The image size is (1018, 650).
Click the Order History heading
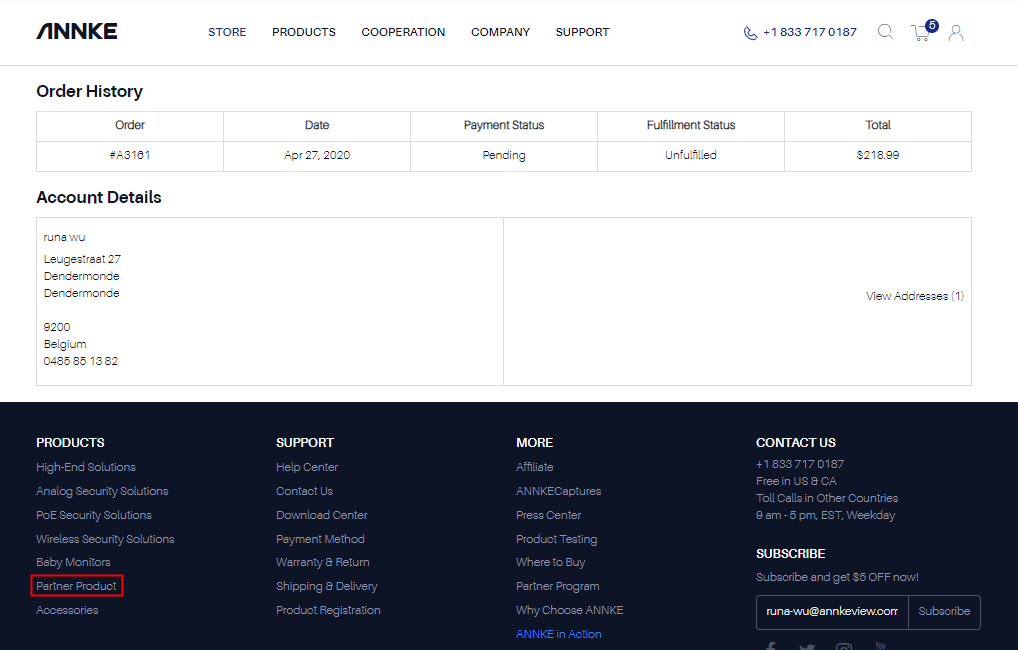[90, 92]
